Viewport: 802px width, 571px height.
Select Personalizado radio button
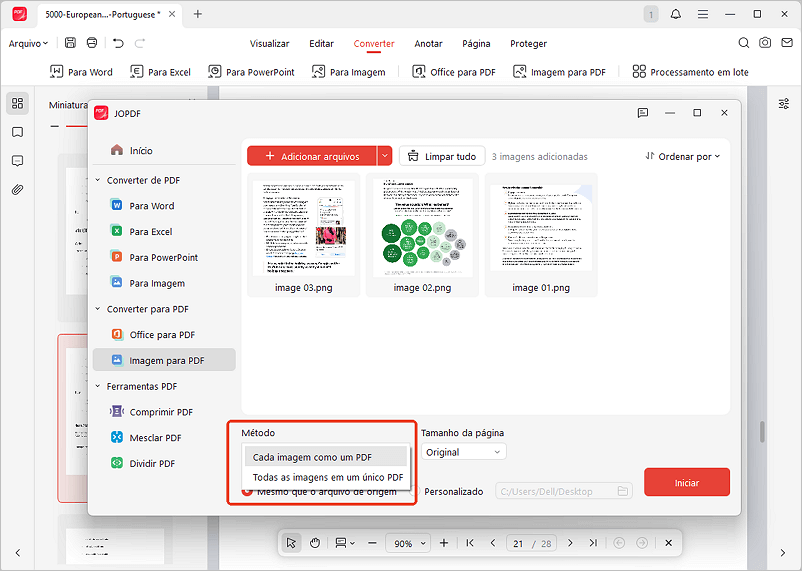tap(415, 492)
